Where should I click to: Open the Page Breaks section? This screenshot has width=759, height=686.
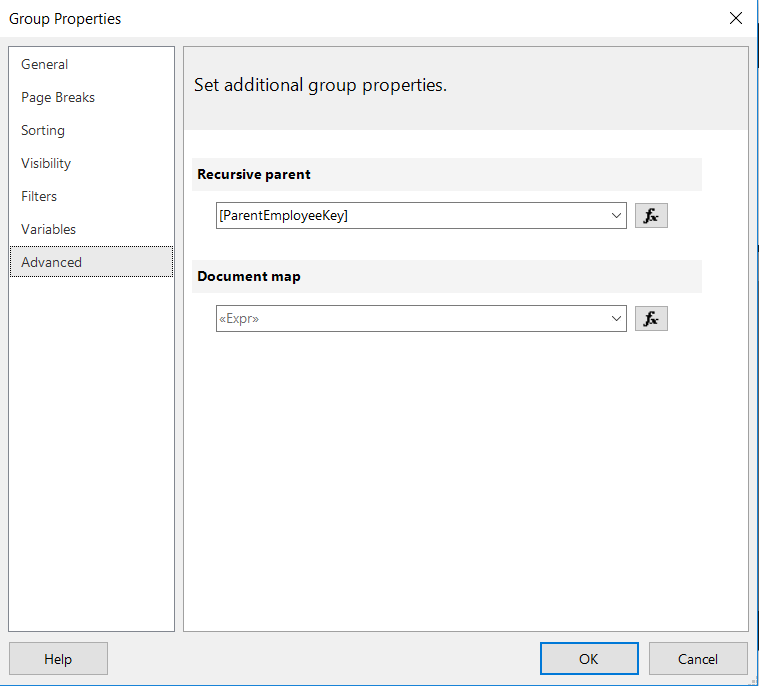(x=58, y=97)
